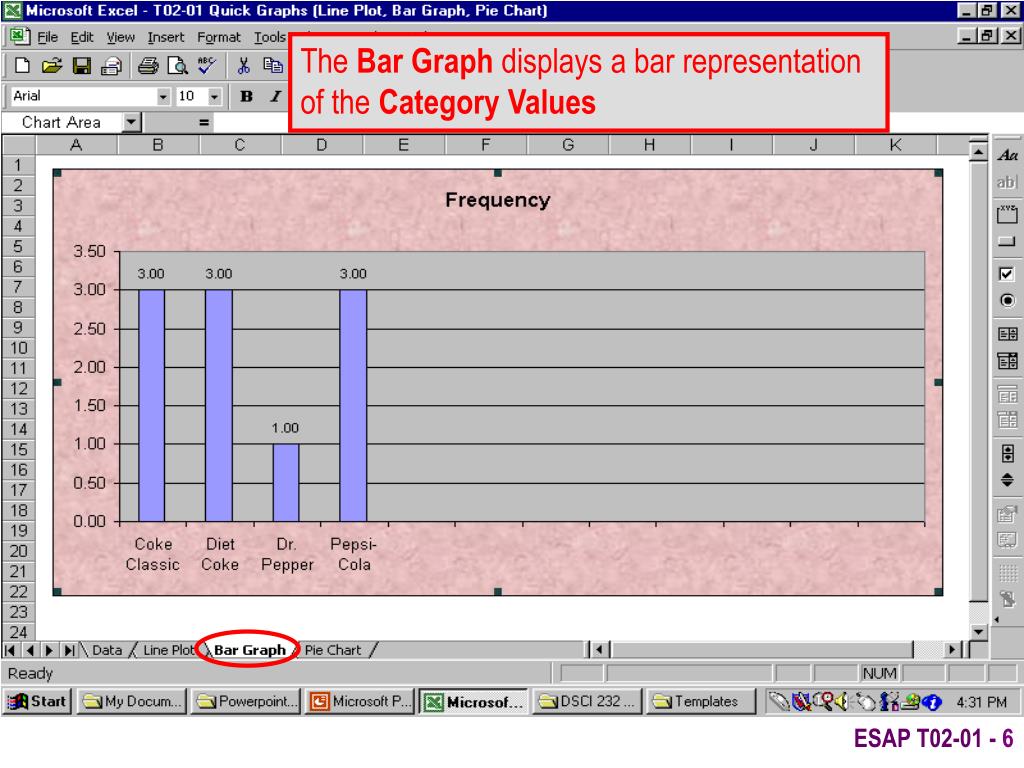Click the Run Dialog forms icon
Viewport: 1024px width, 768px height.
[x=1007, y=598]
